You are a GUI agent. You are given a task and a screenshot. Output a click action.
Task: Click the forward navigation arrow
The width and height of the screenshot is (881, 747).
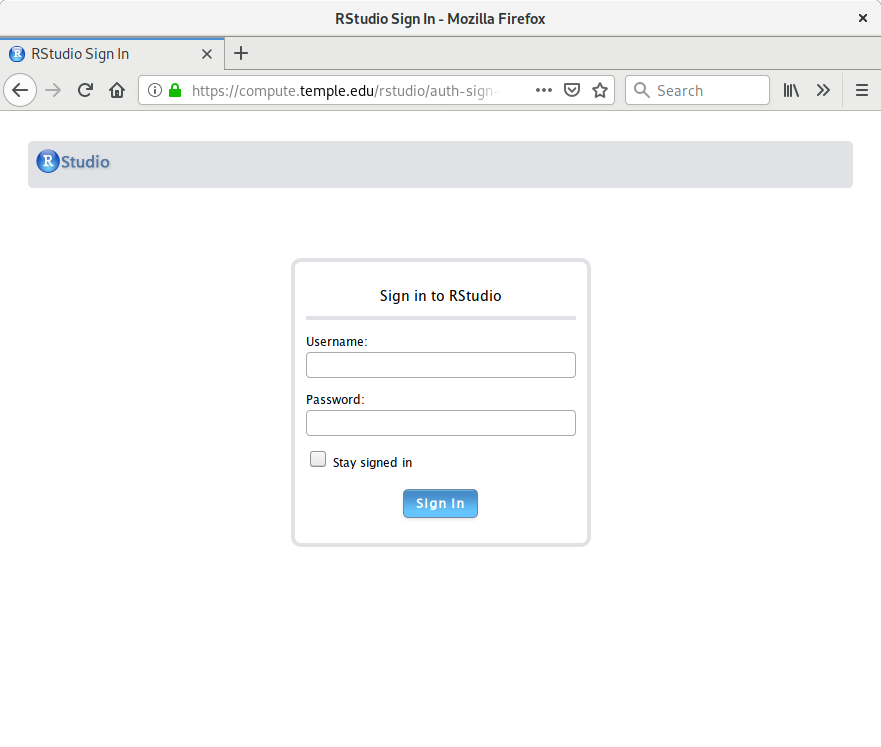(53, 90)
